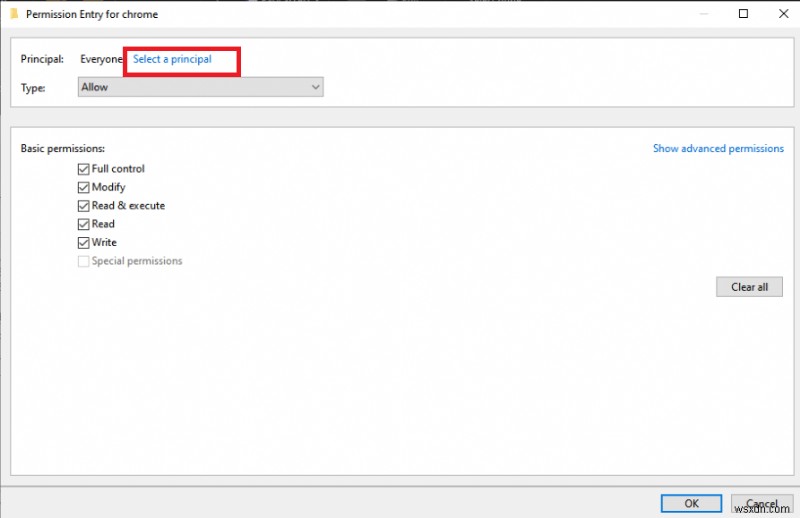Click the Permission Entry for chrome title
The height and width of the screenshot is (518, 800).
(92, 14)
